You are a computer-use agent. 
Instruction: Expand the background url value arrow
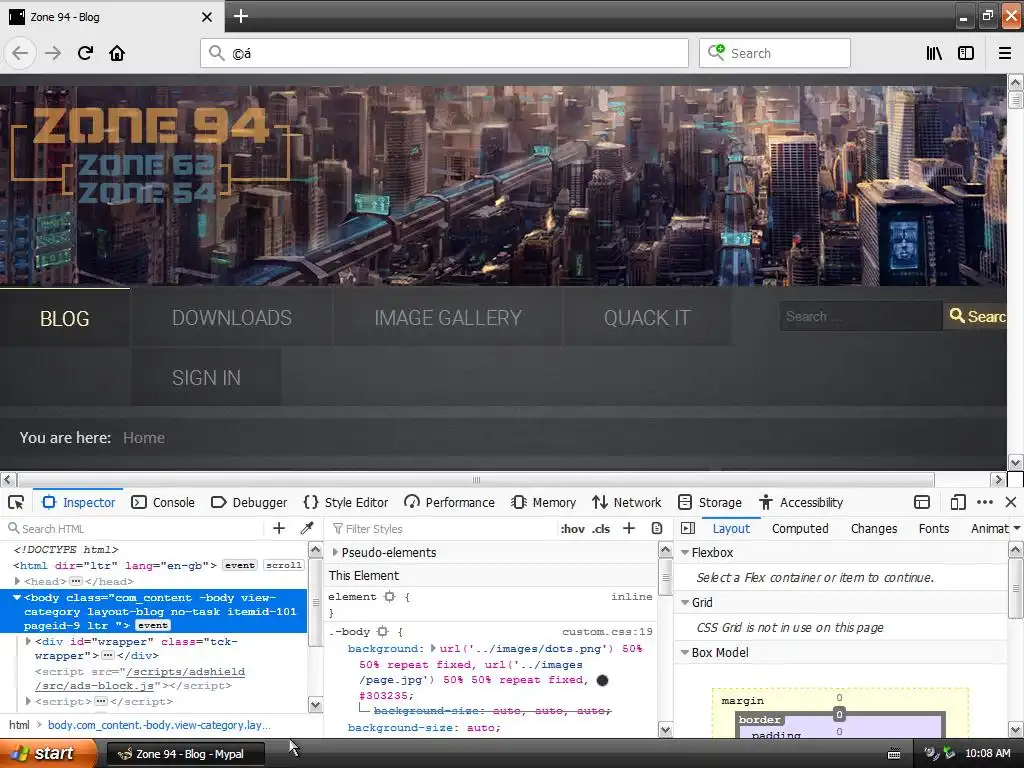tap(433, 648)
